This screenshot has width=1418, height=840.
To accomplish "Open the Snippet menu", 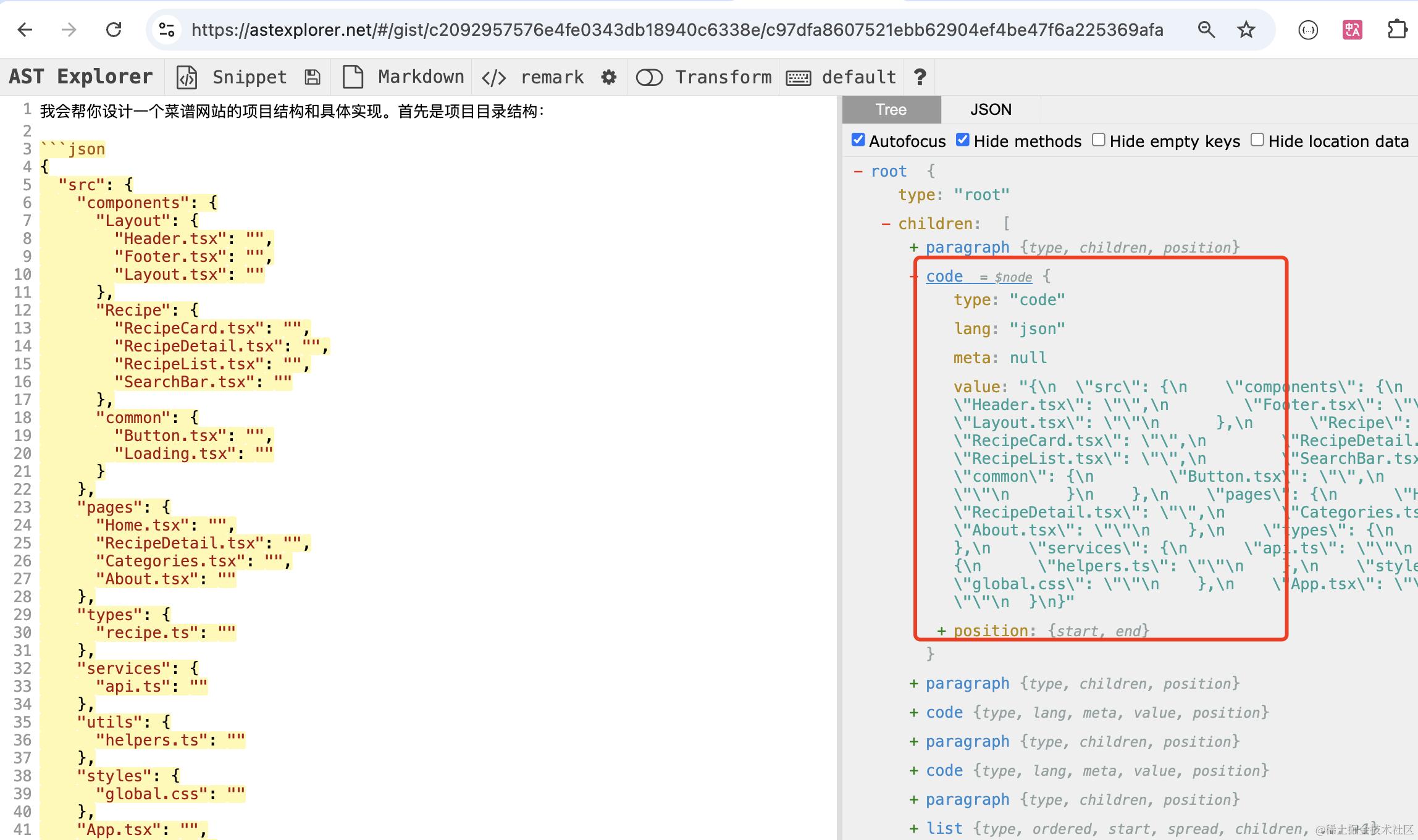I will (x=248, y=77).
